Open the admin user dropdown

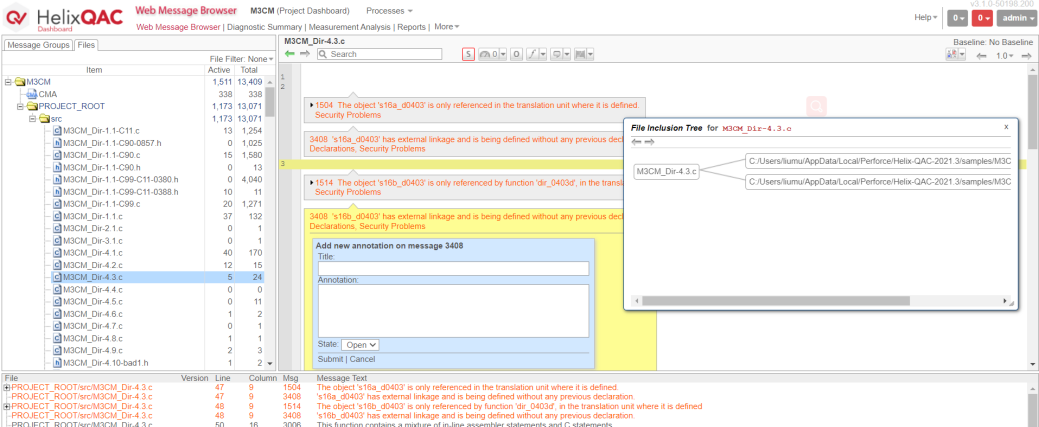pos(1018,17)
